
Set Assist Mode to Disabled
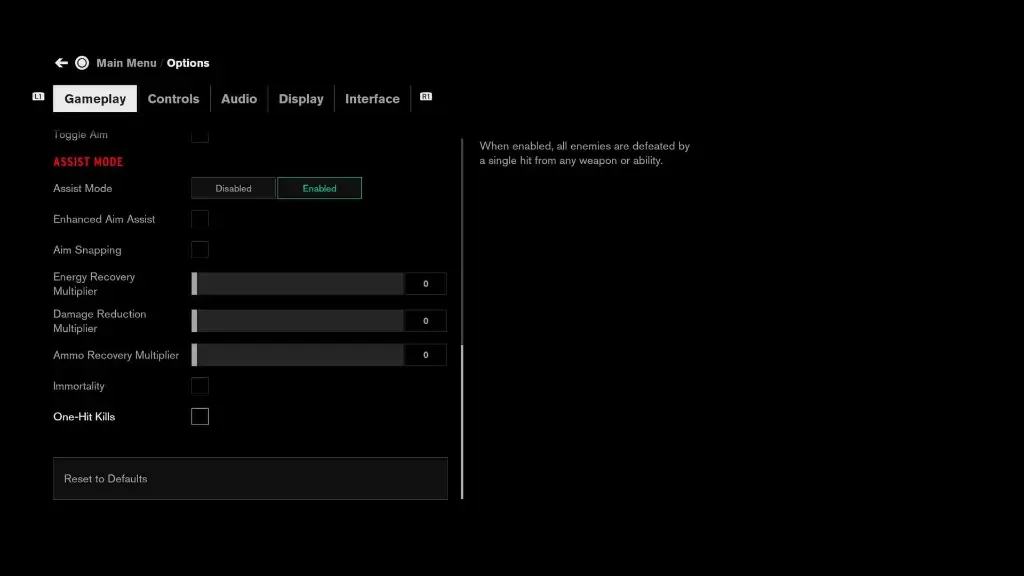(x=233, y=188)
